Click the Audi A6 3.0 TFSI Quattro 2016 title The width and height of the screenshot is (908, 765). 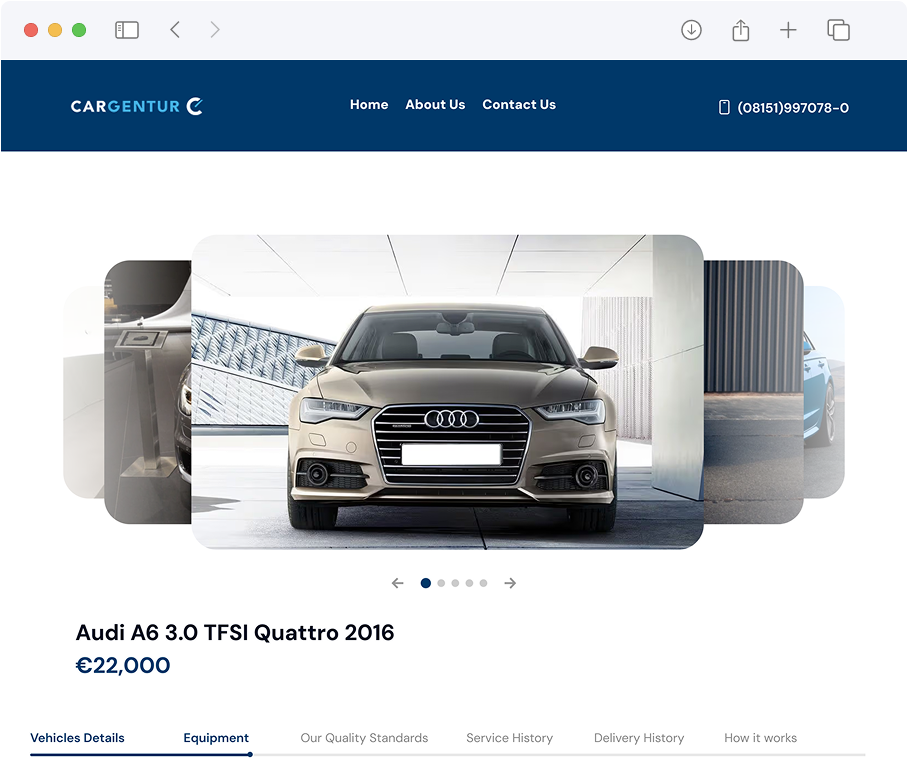235,632
